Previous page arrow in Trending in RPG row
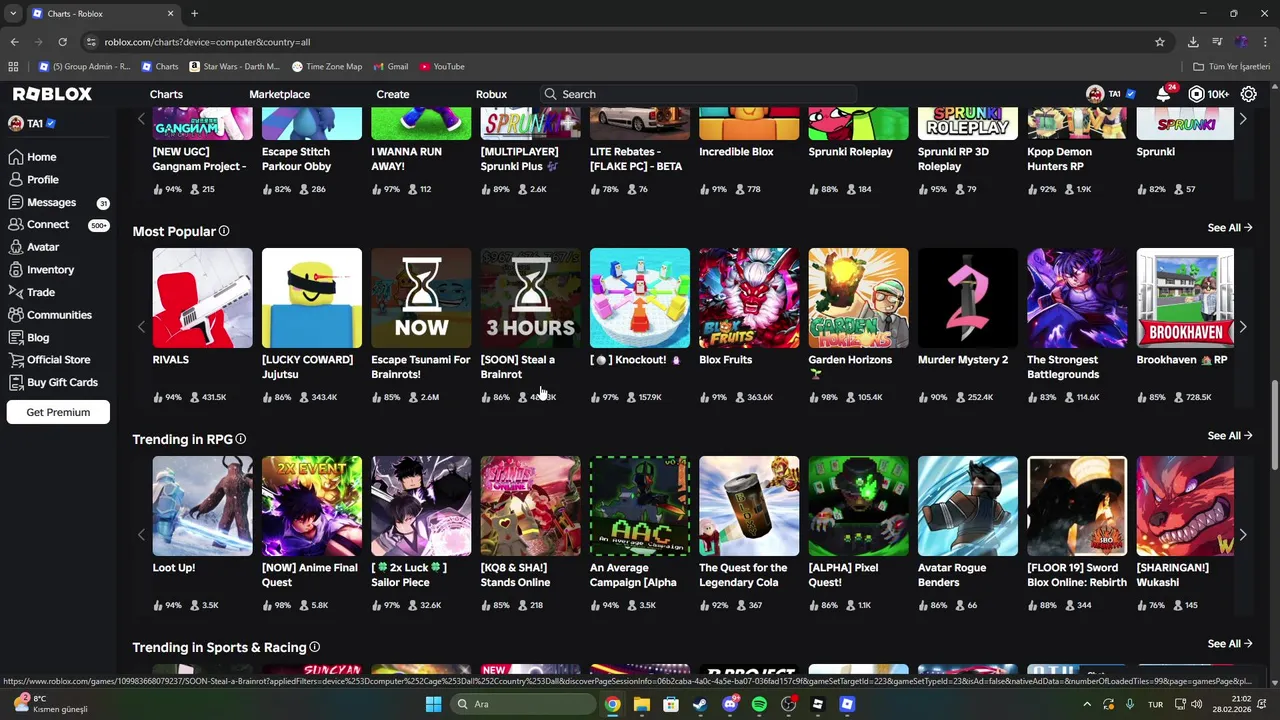1280x720 pixels. coord(141,535)
